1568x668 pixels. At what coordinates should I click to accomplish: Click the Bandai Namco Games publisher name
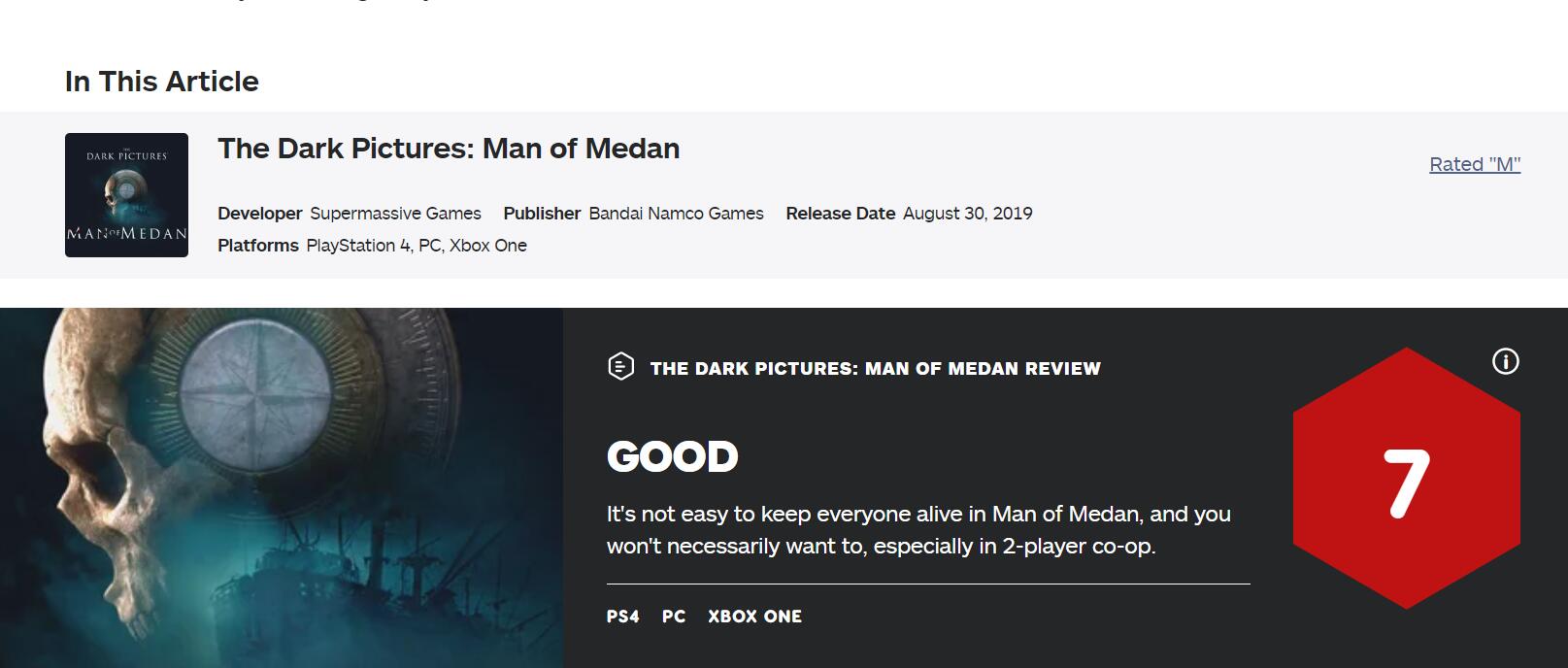tap(676, 214)
